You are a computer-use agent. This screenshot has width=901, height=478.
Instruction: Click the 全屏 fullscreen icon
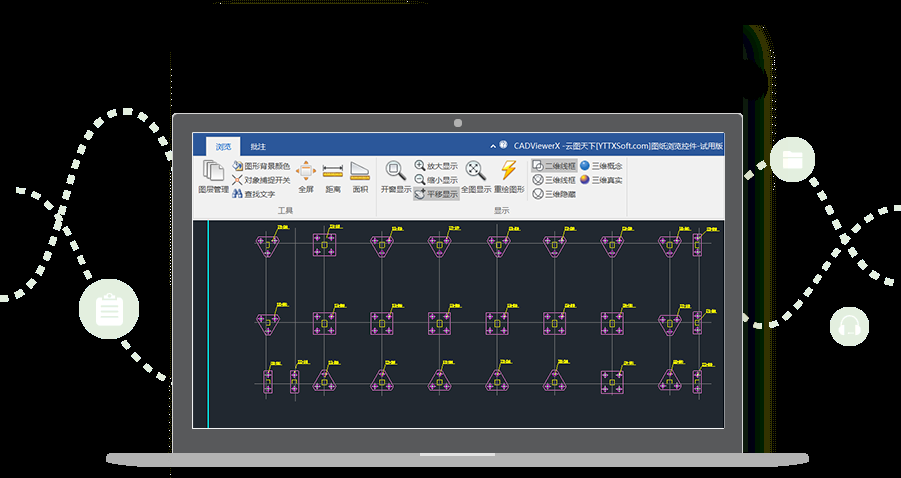(x=306, y=176)
